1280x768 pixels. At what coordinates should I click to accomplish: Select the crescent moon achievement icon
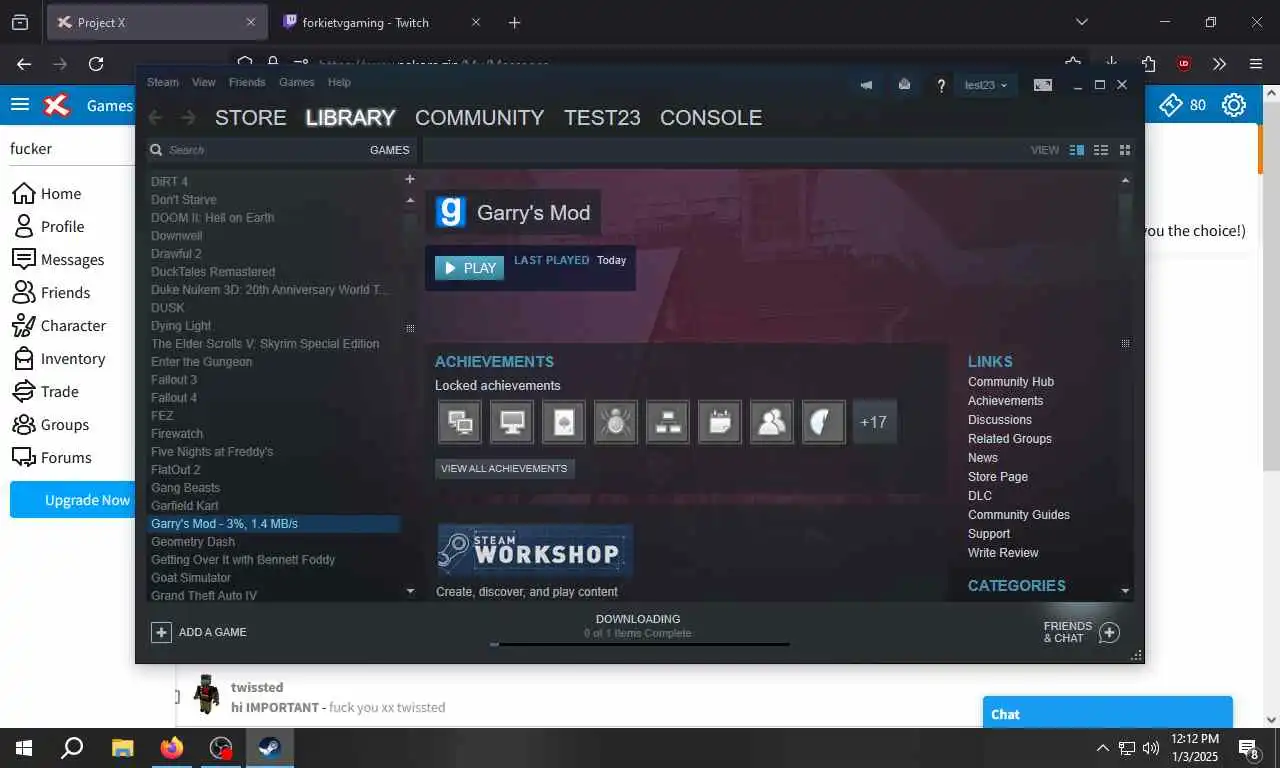(x=824, y=422)
